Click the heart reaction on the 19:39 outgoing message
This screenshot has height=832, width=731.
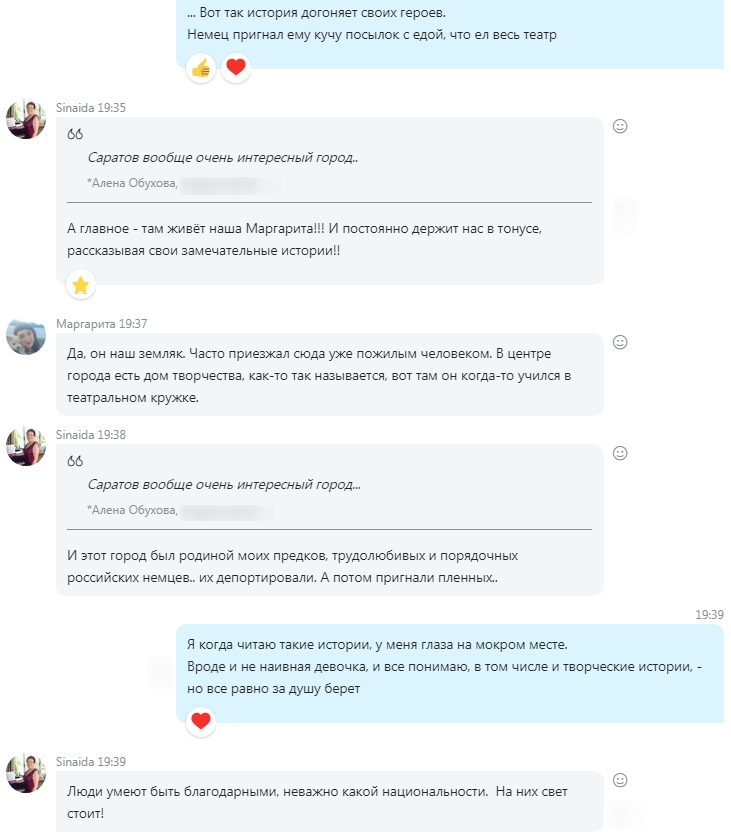[201, 721]
